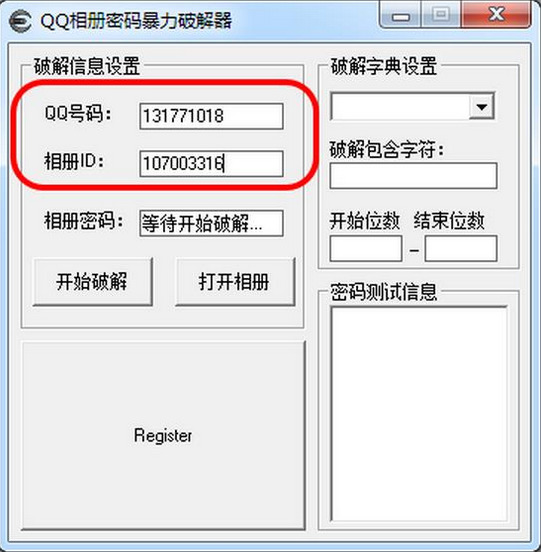Click the 相册ID label text
Image resolution: width=541 pixels, height=552 pixels.
(74, 162)
